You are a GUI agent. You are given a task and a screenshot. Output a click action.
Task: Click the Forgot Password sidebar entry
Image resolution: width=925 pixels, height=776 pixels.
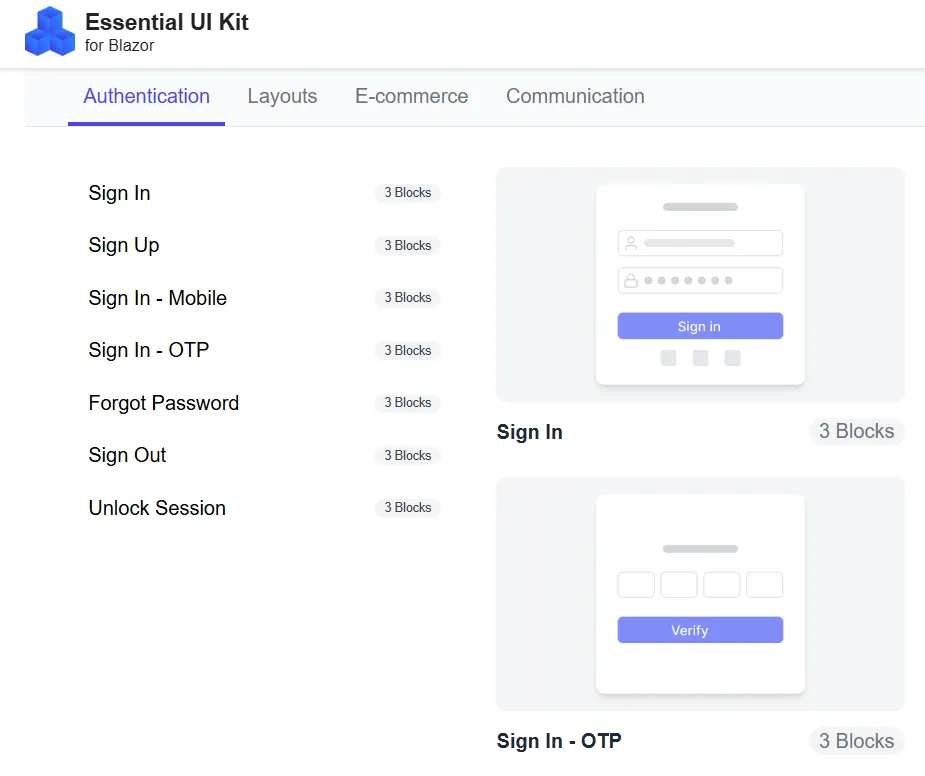[x=163, y=403]
